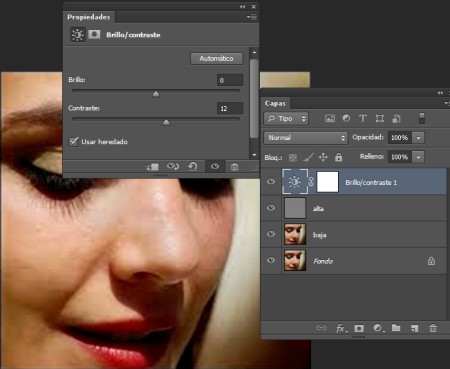This screenshot has width=450, height=369.
Task: Click the Automático button
Action: pos(217,59)
